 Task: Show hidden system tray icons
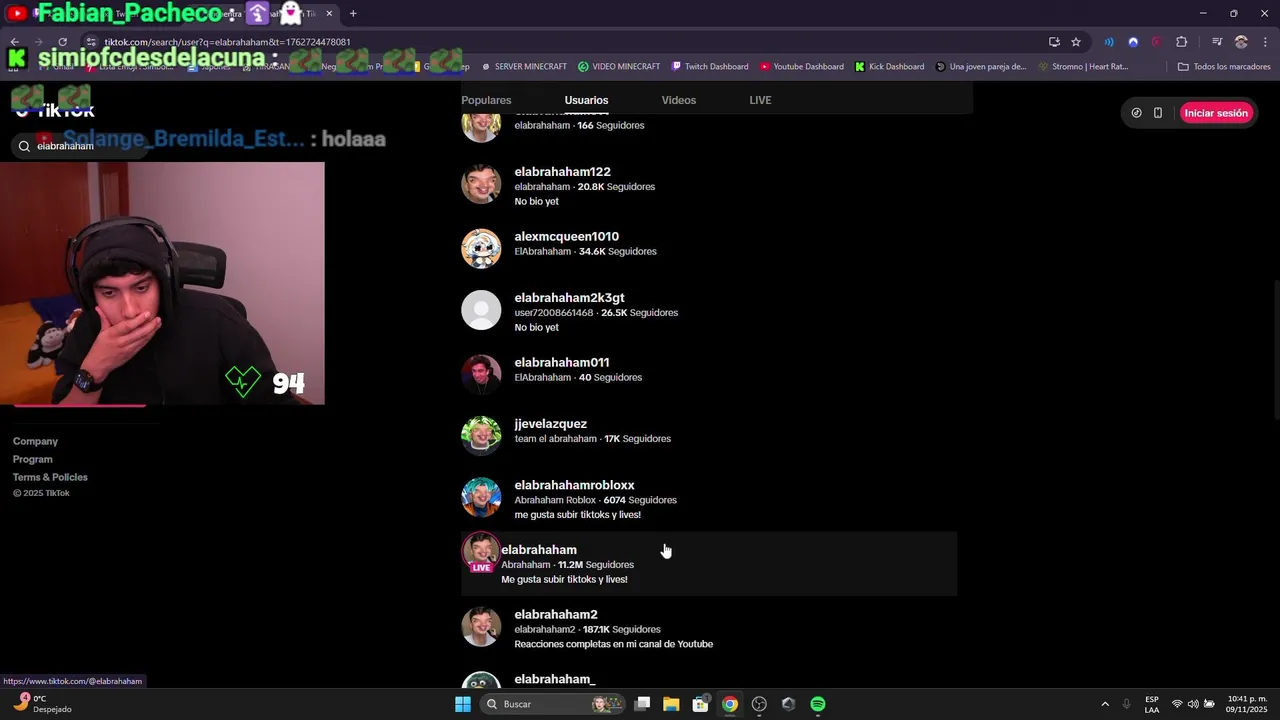click(1105, 704)
